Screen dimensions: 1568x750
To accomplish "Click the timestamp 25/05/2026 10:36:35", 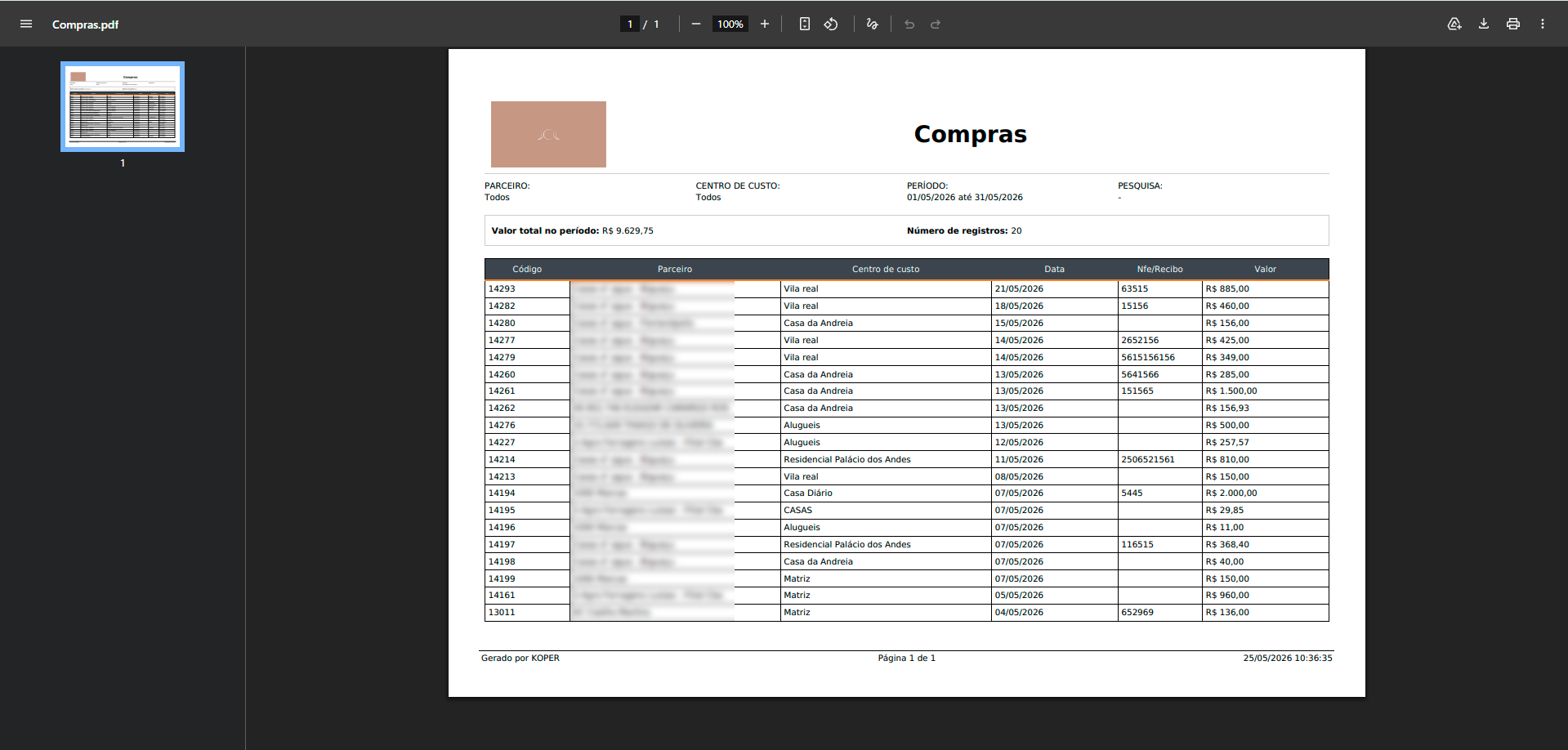I will pyautogui.click(x=1288, y=658).
